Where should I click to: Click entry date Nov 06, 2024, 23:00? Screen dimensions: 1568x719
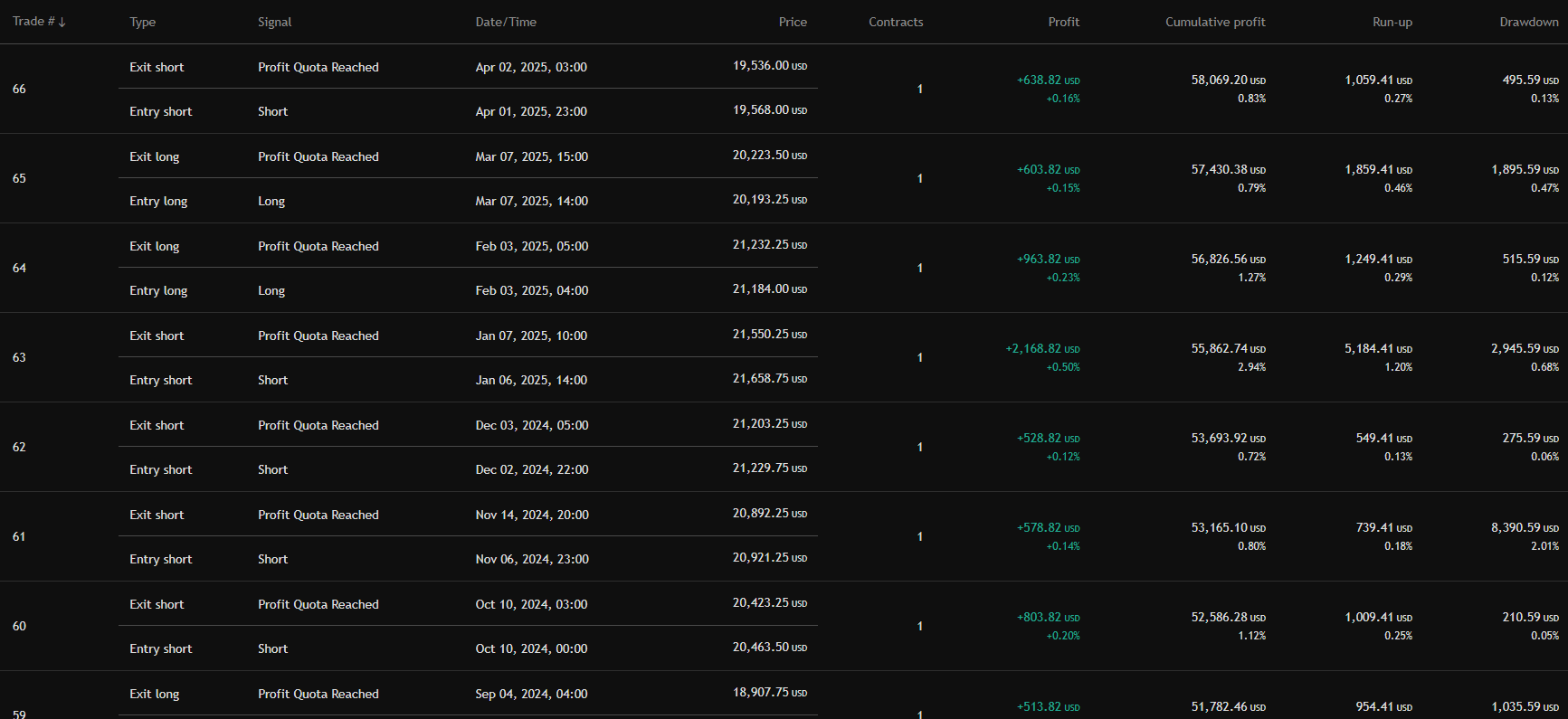[532, 559]
